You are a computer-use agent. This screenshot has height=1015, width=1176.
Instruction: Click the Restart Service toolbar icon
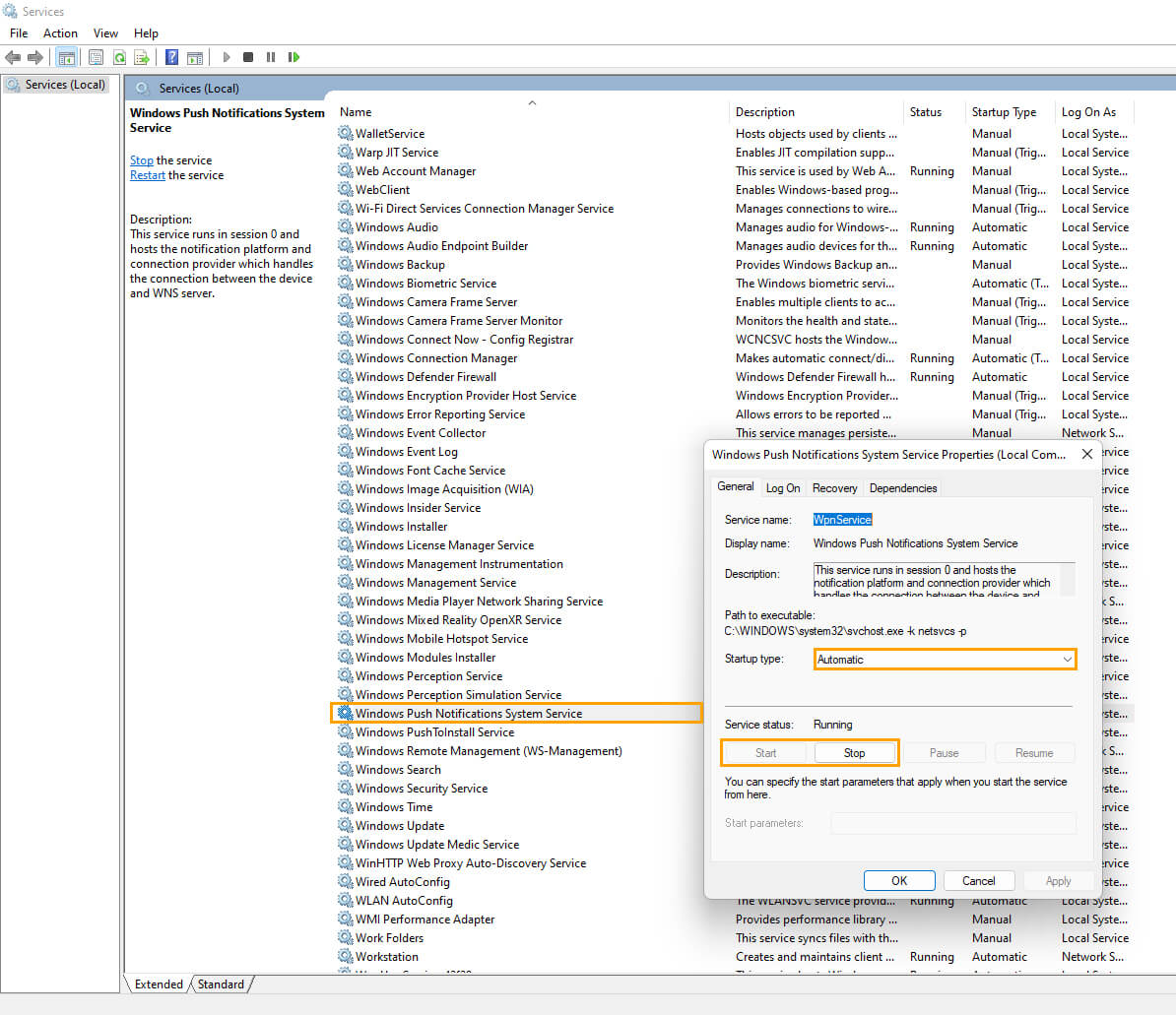pos(294,57)
